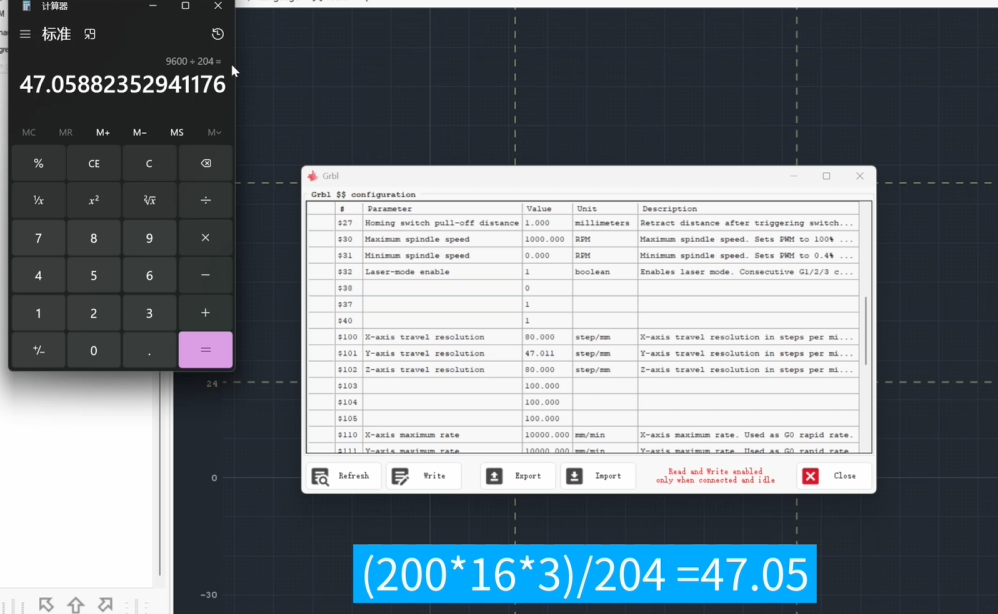This screenshot has width=998, height=614.
Task: Click Refresh in Grbl configuration
Action: (342, 476)
